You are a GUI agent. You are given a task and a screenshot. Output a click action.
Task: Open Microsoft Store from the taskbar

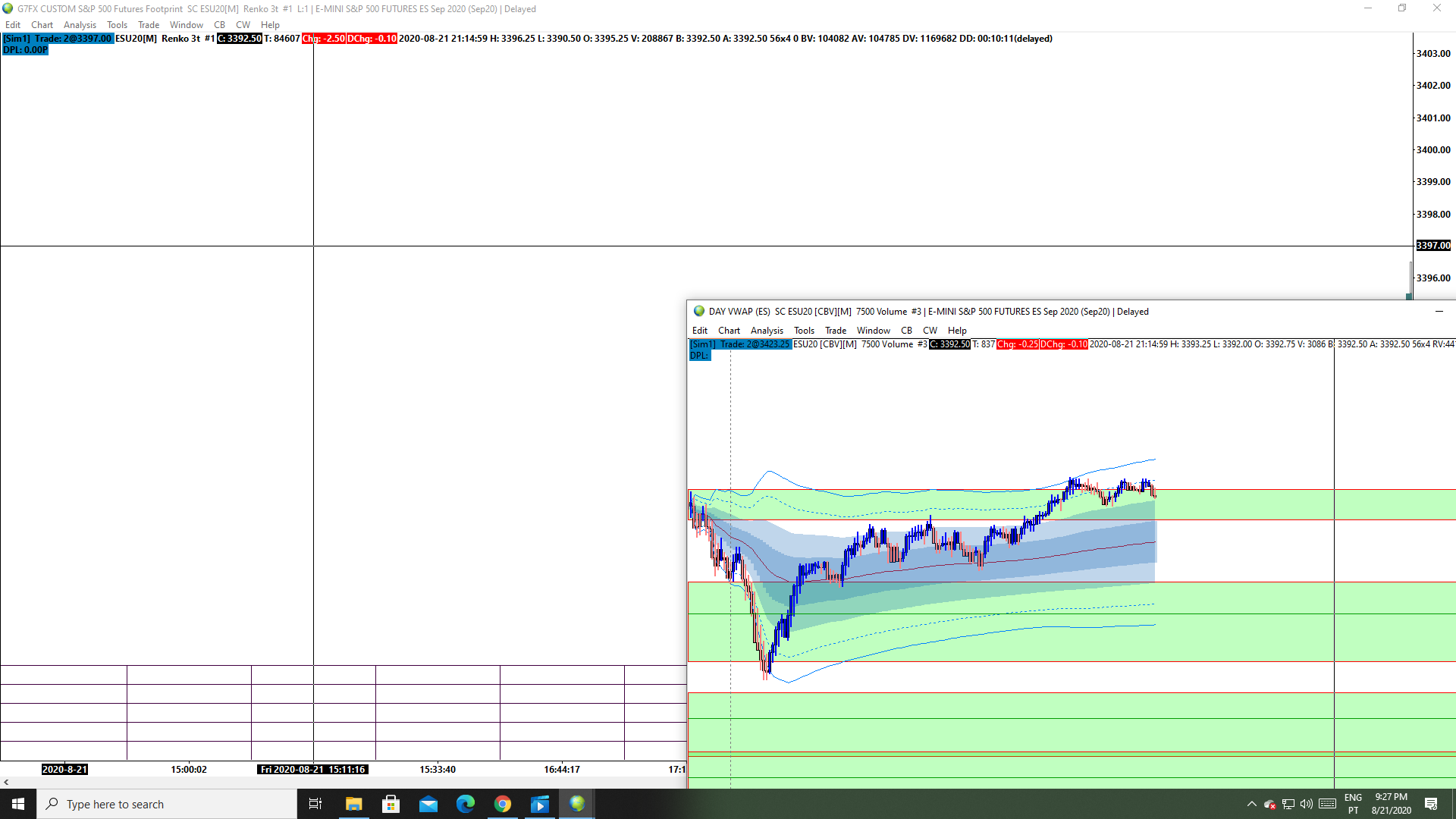[x=391, y=804]
